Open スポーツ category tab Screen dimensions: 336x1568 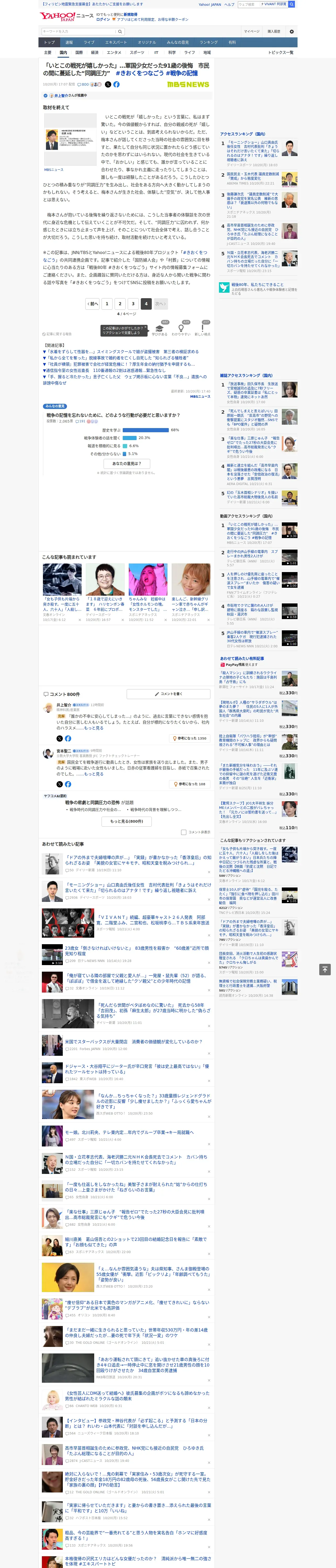pyautogui.click(x=137, y=52)
